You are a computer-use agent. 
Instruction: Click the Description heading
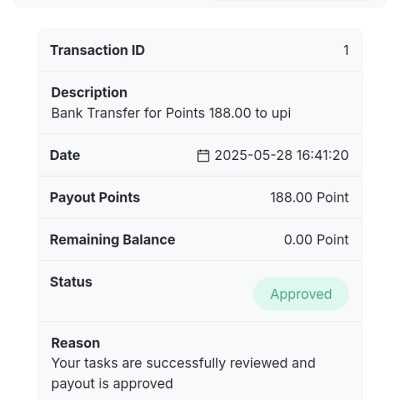[x=89, y=92]
